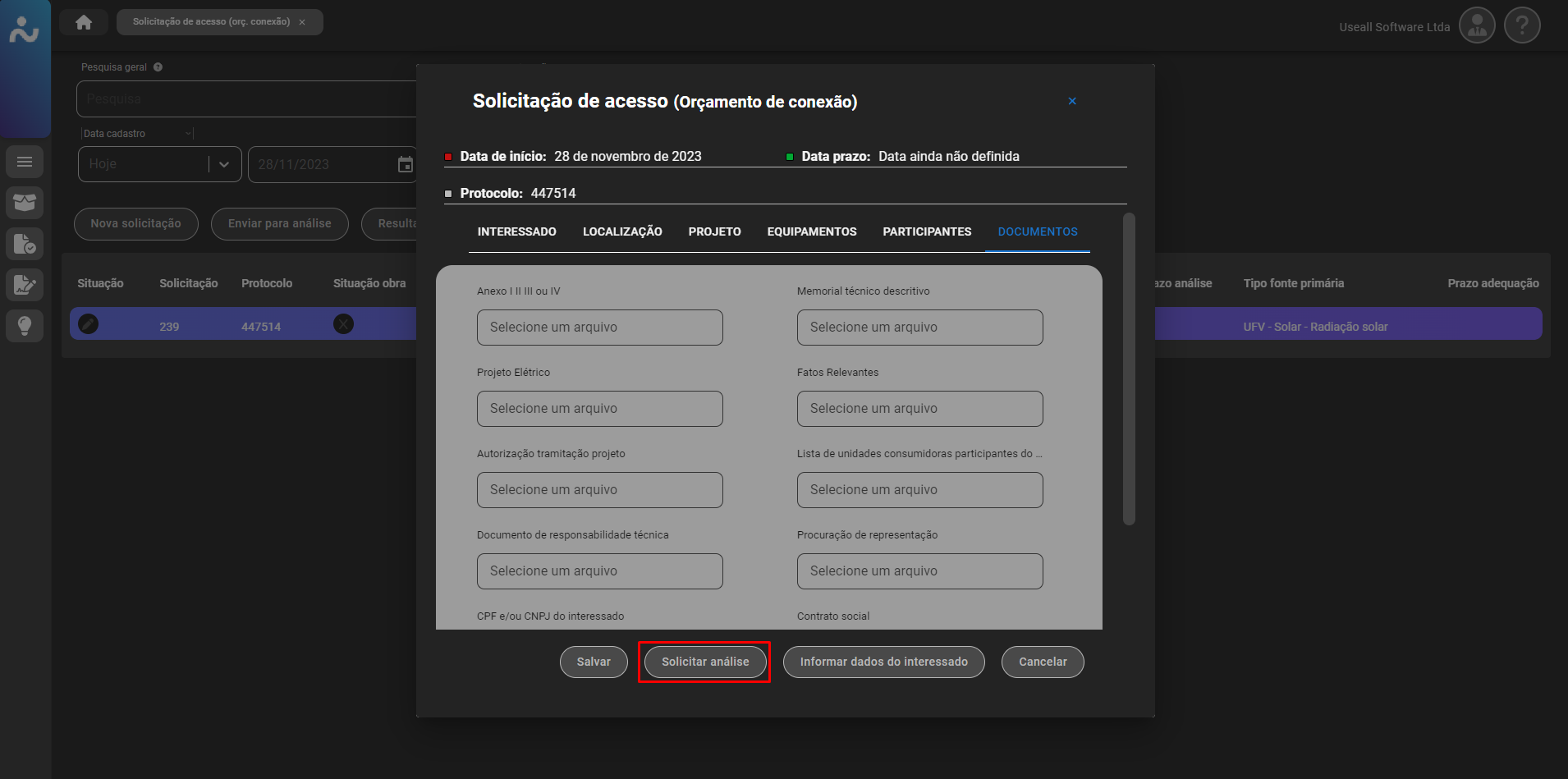Expand the Hoje period dropdown
Image resolution: width=1568 pixels, height=779 pixels.
point(223,164)
